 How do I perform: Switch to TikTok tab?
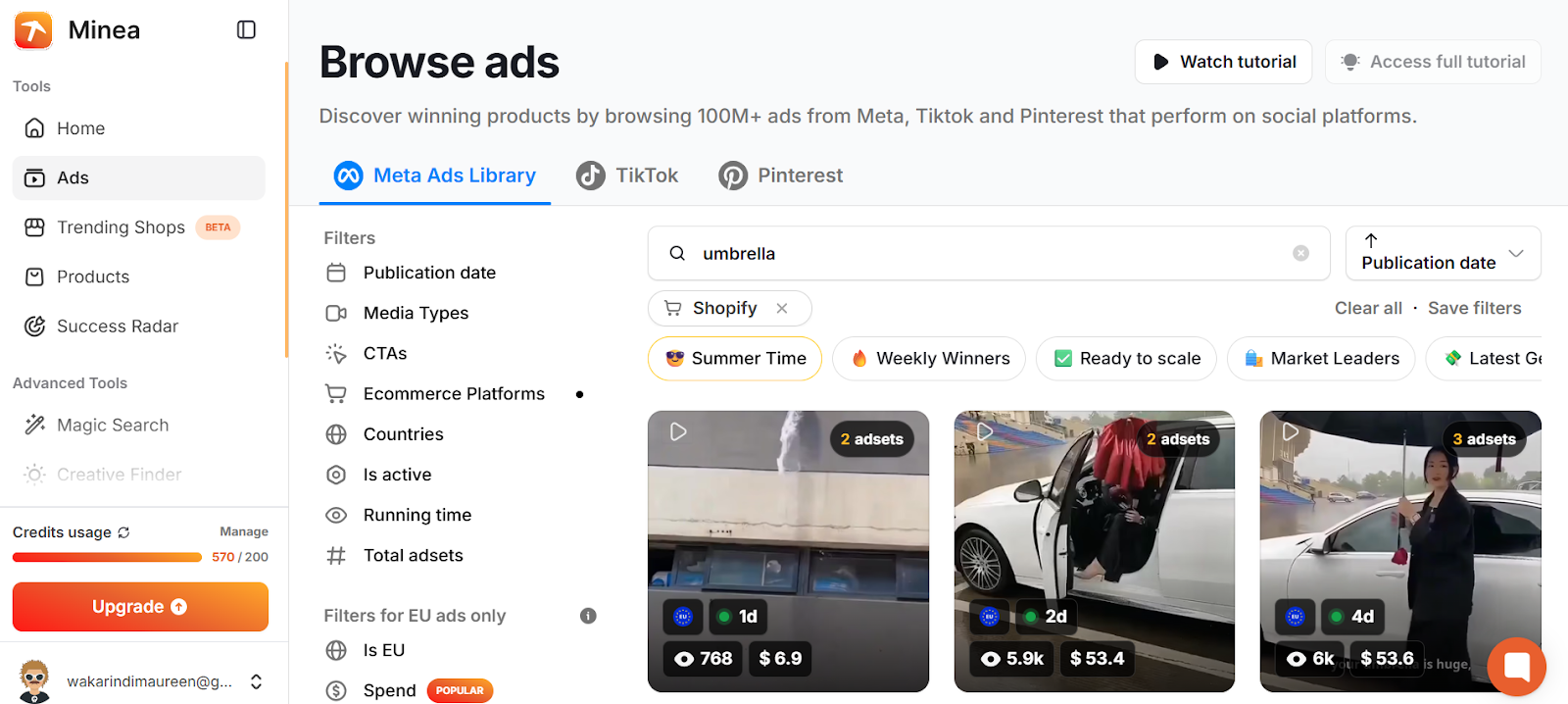[627, 176]
